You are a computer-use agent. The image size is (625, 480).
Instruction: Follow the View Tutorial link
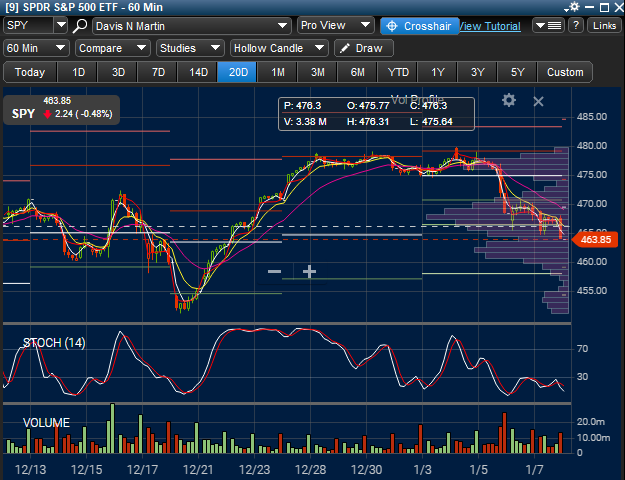pos(490,26)
